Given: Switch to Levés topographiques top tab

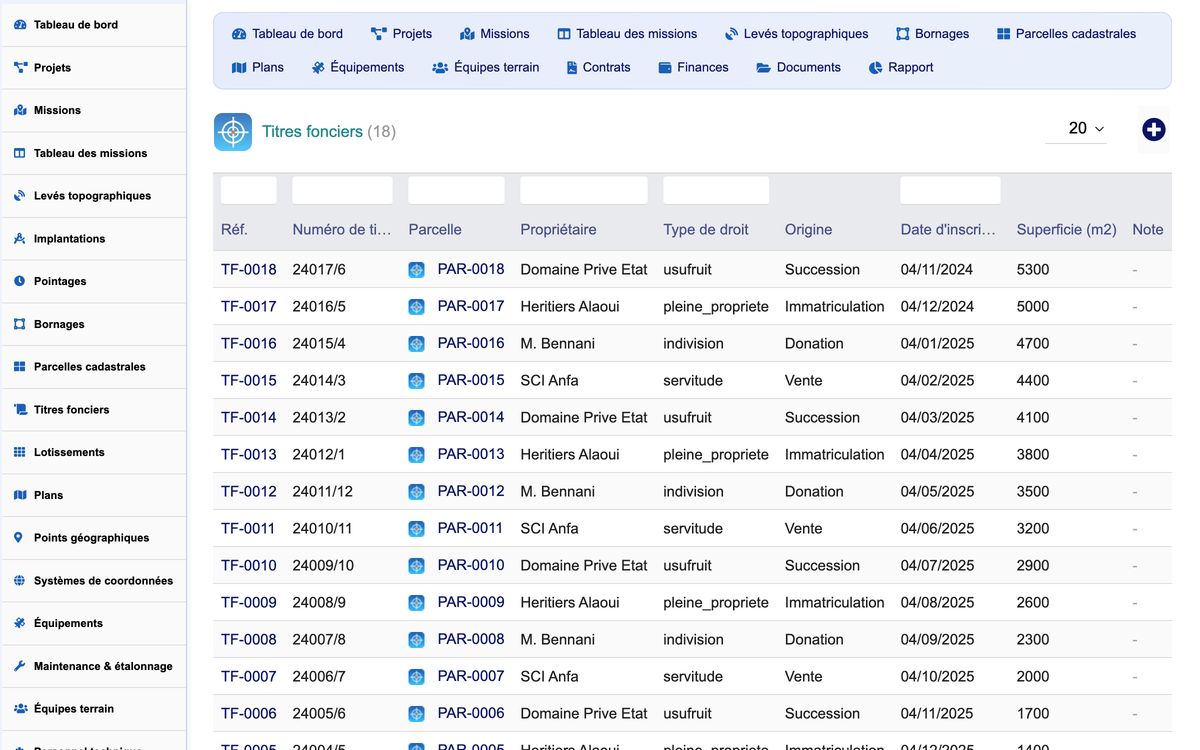Looking at the screenshot, I should [797, 34].
